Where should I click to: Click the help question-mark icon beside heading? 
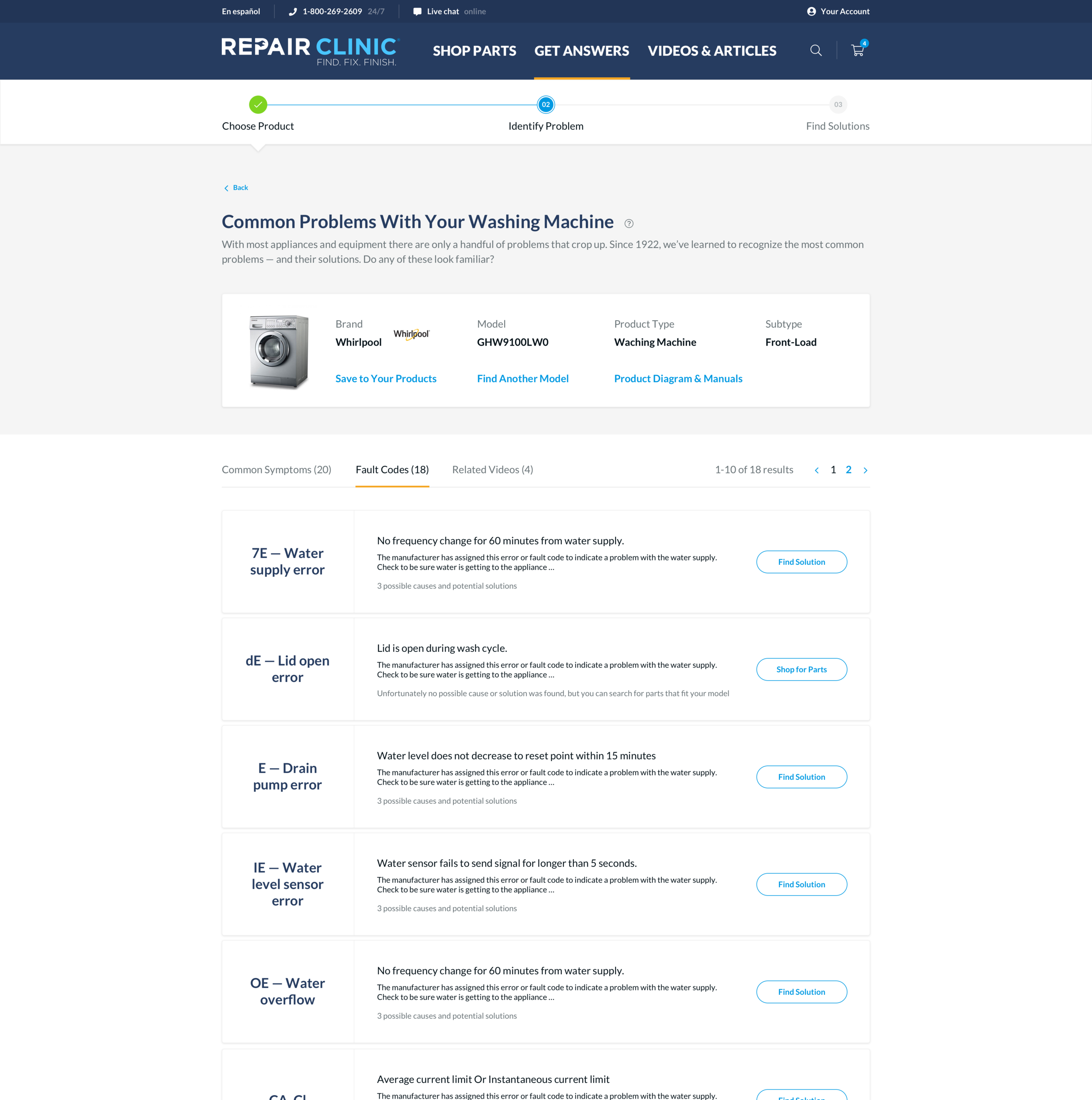pos(629,224)
